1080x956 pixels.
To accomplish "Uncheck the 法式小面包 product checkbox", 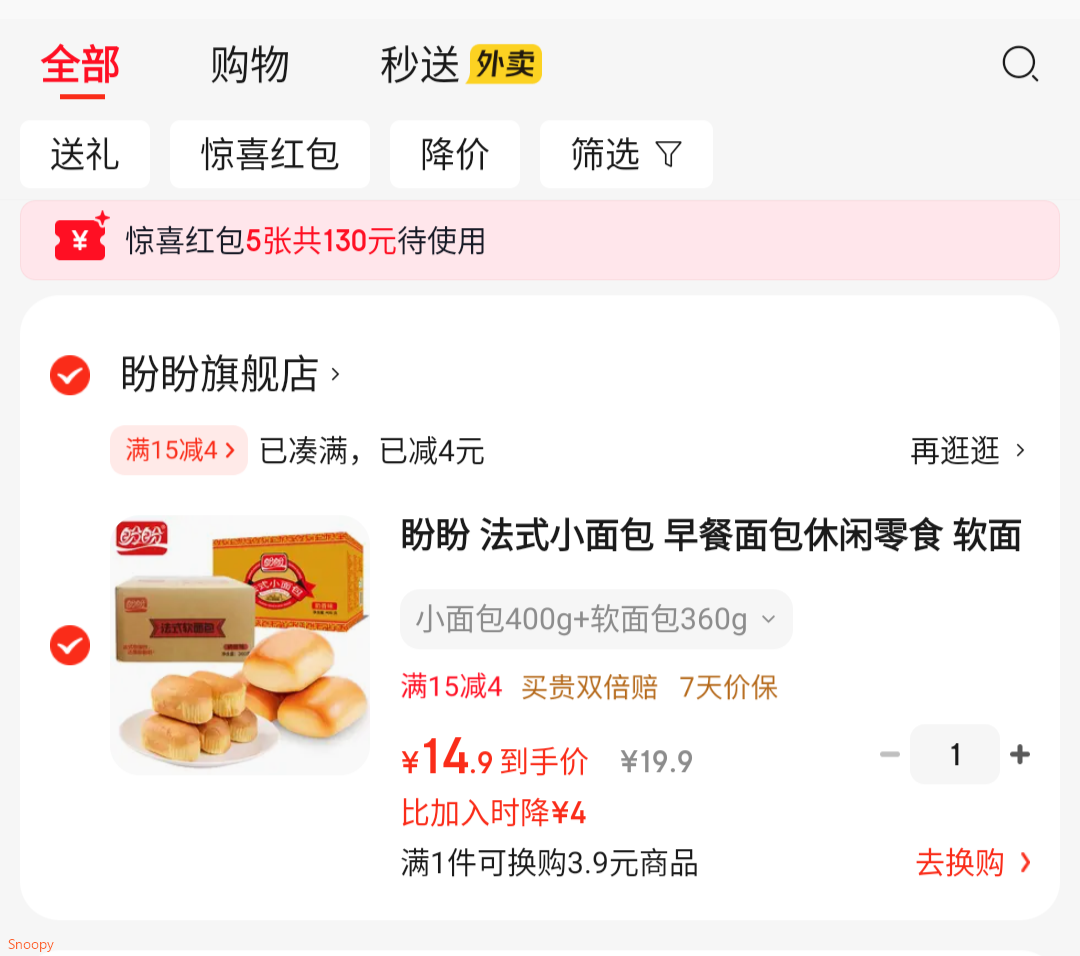I will (x=70, y=645).
